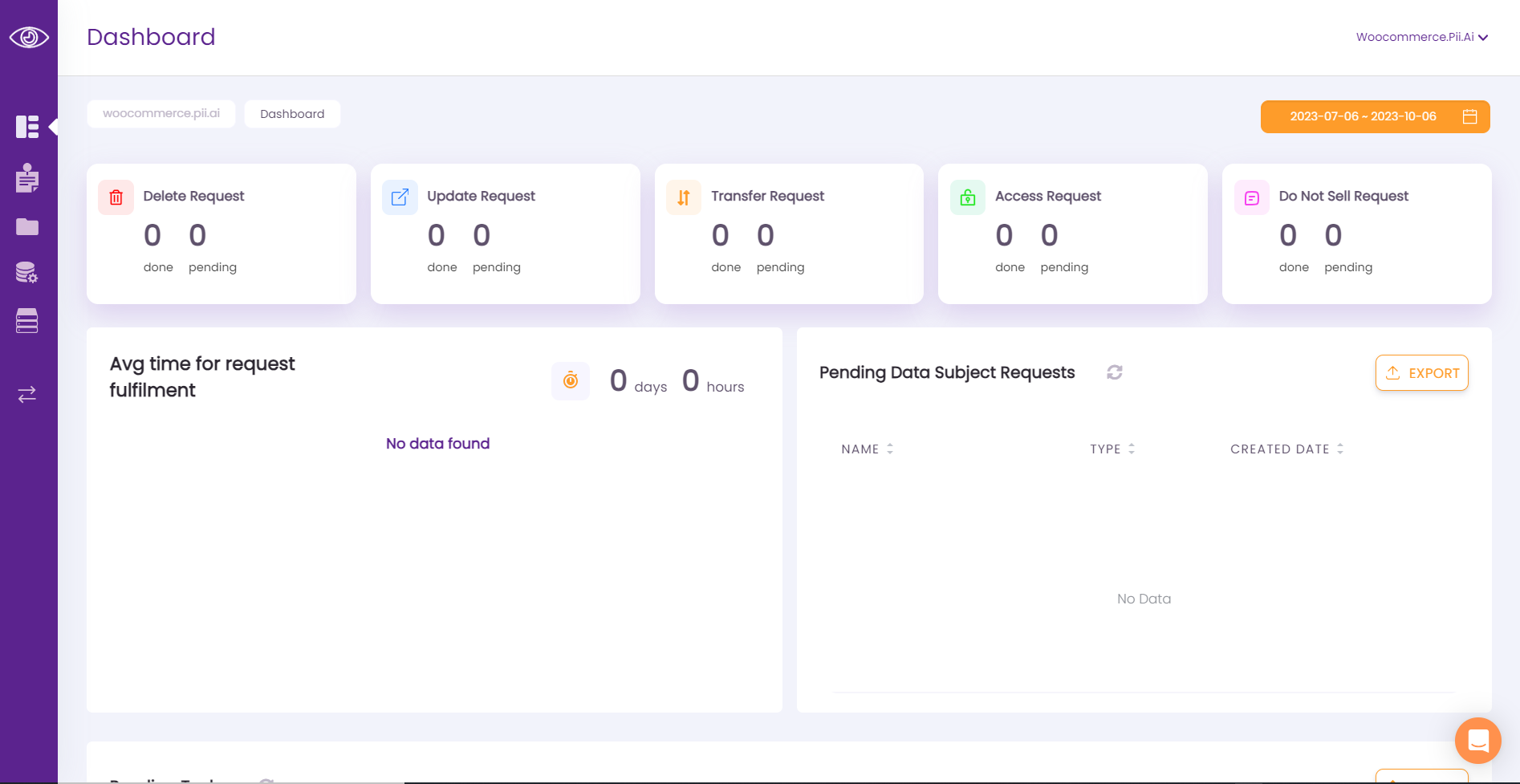This screenshot has height=784, width=1520.
Task: Click the 'Avg time for request fulfilment' heading
Action: pyautogui.click(x=202, y=377)
